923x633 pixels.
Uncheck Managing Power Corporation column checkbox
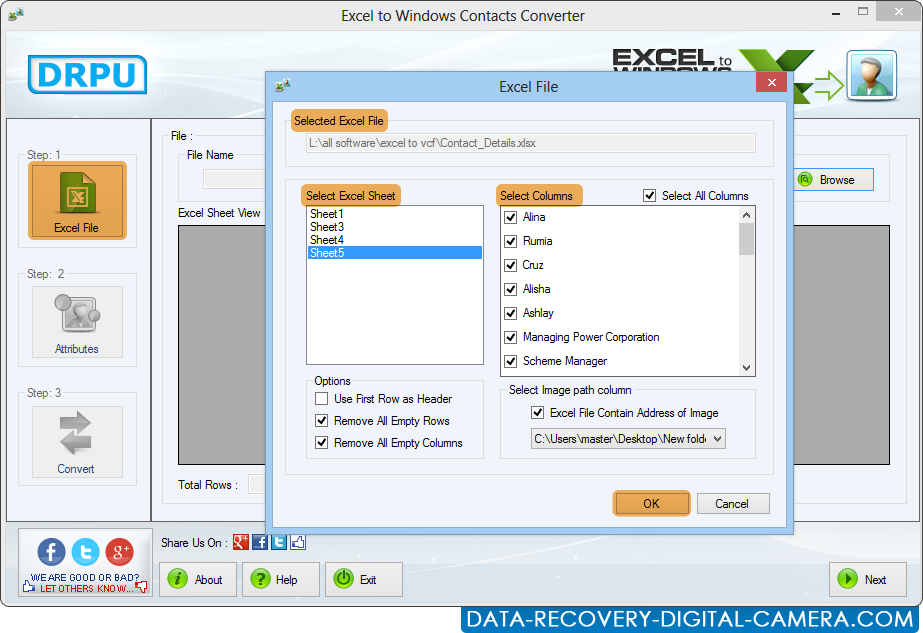(x=510, y=337)
